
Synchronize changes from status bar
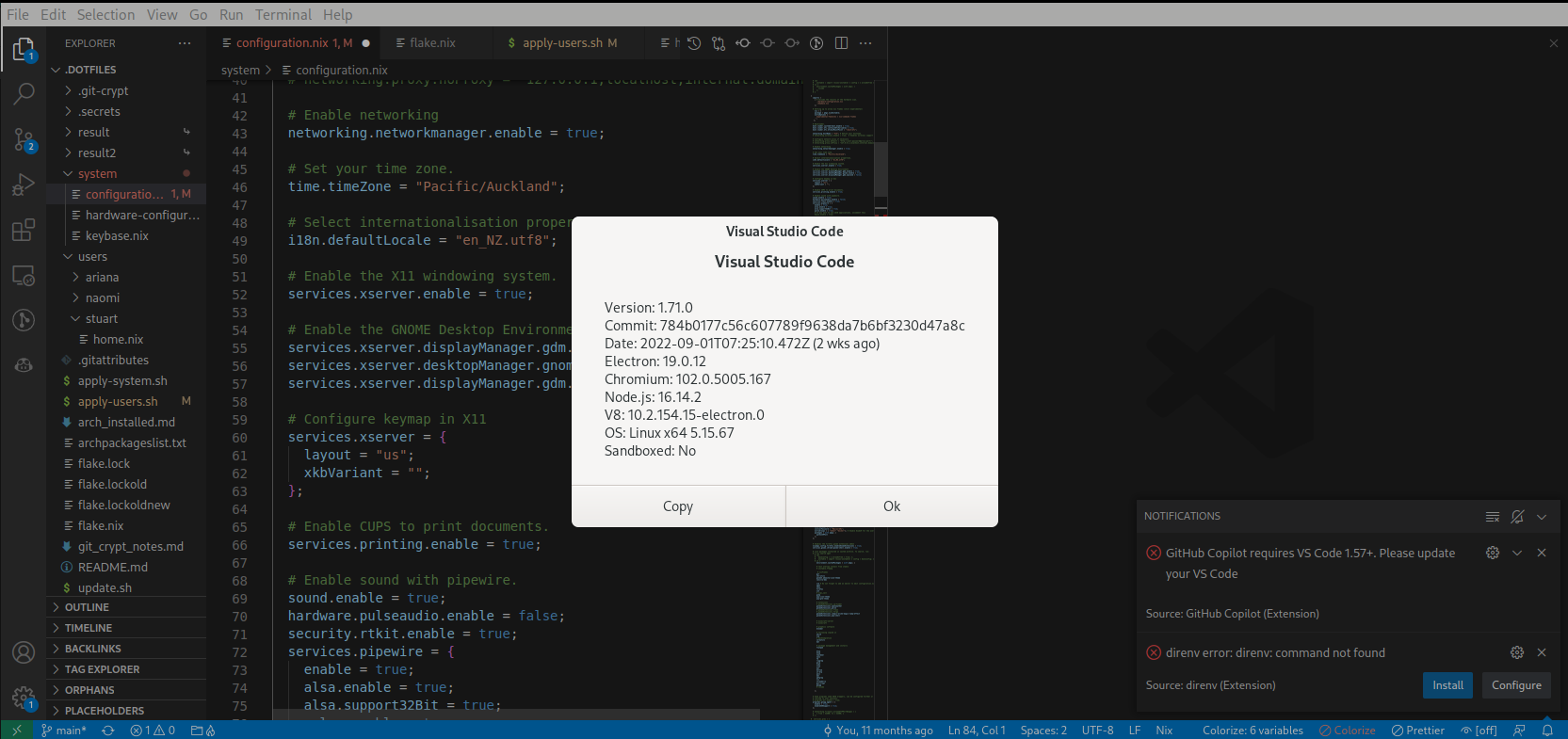[108, 730]
